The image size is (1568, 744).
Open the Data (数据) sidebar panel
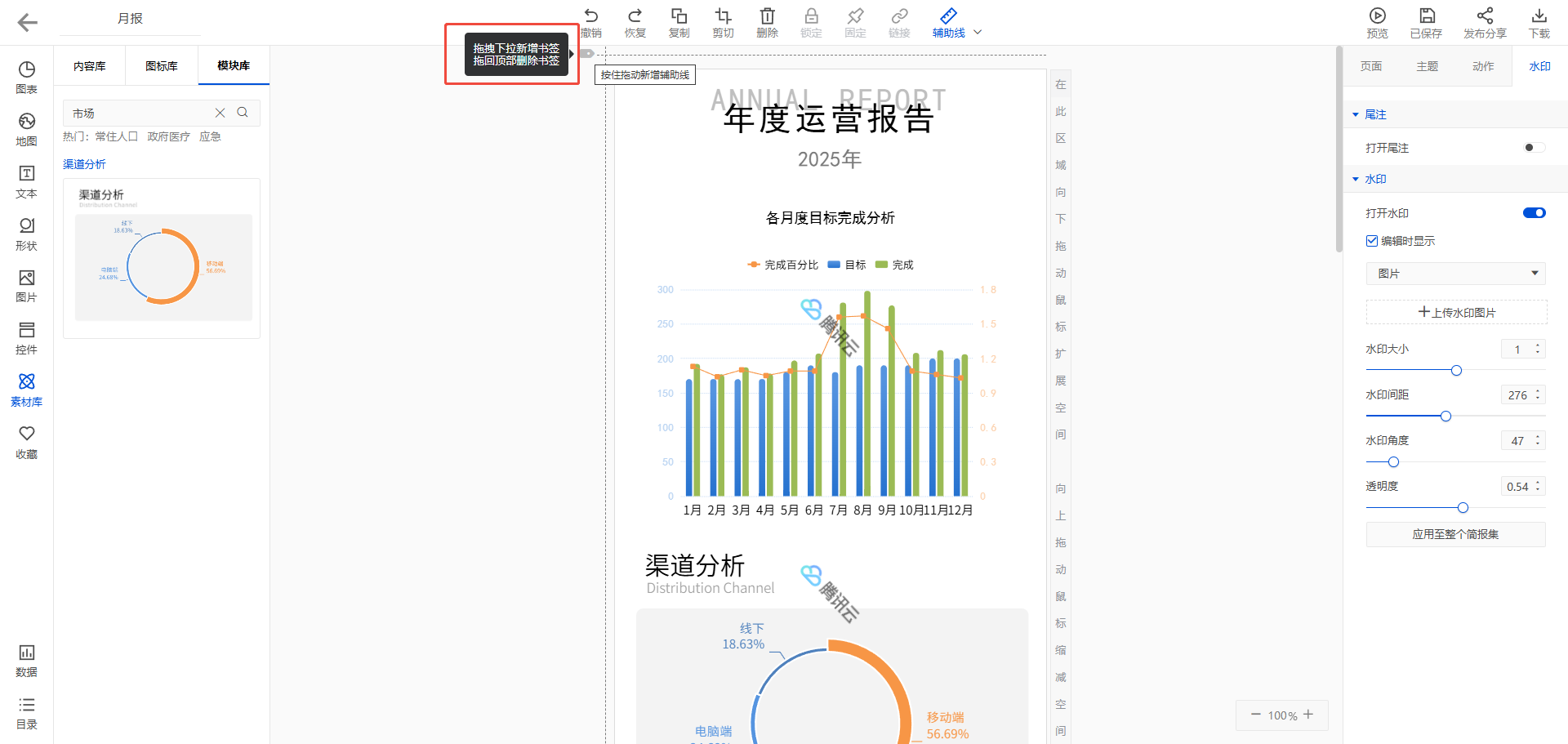coord(27,661)
